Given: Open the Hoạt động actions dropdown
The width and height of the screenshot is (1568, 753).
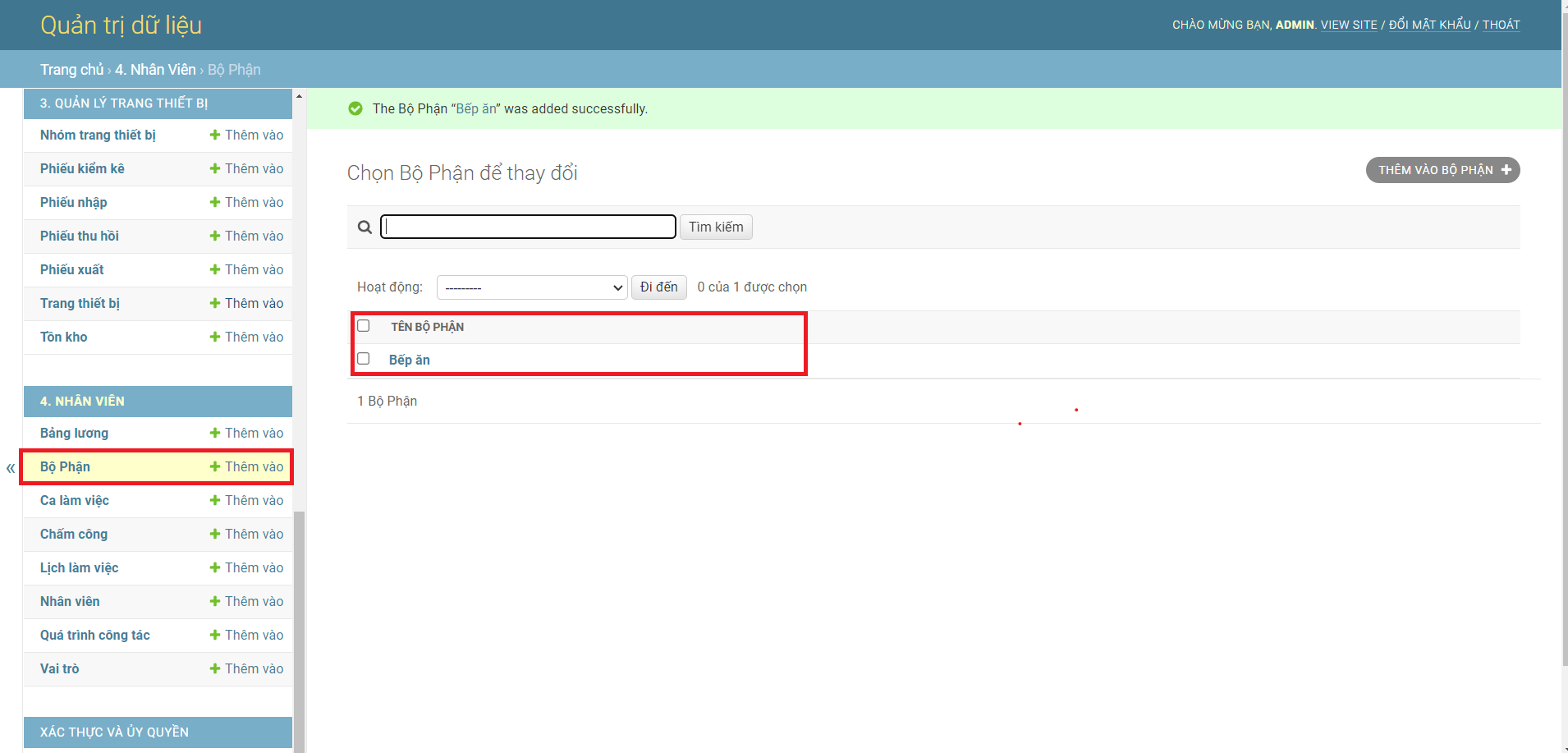Looking at the screenshot, I should coord(531,287).
